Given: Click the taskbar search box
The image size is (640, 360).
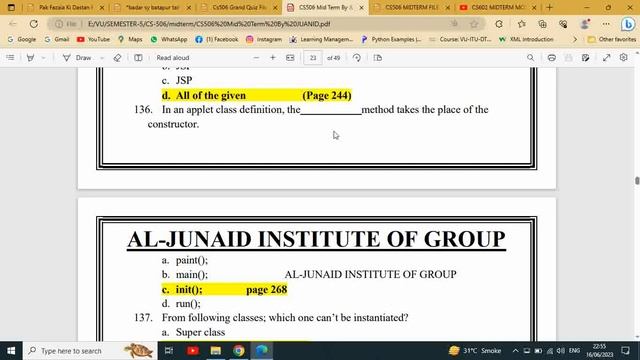Looking at the screenshot, I should [x=90, y=351].
